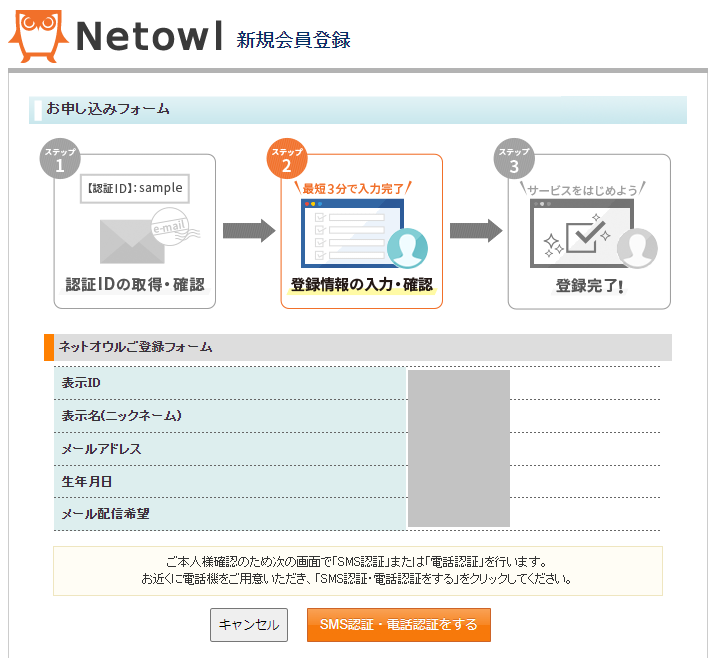Click the gray user avatar icon in step 3
The height and width of the screenshot is (658, 718).
point(637,248)
